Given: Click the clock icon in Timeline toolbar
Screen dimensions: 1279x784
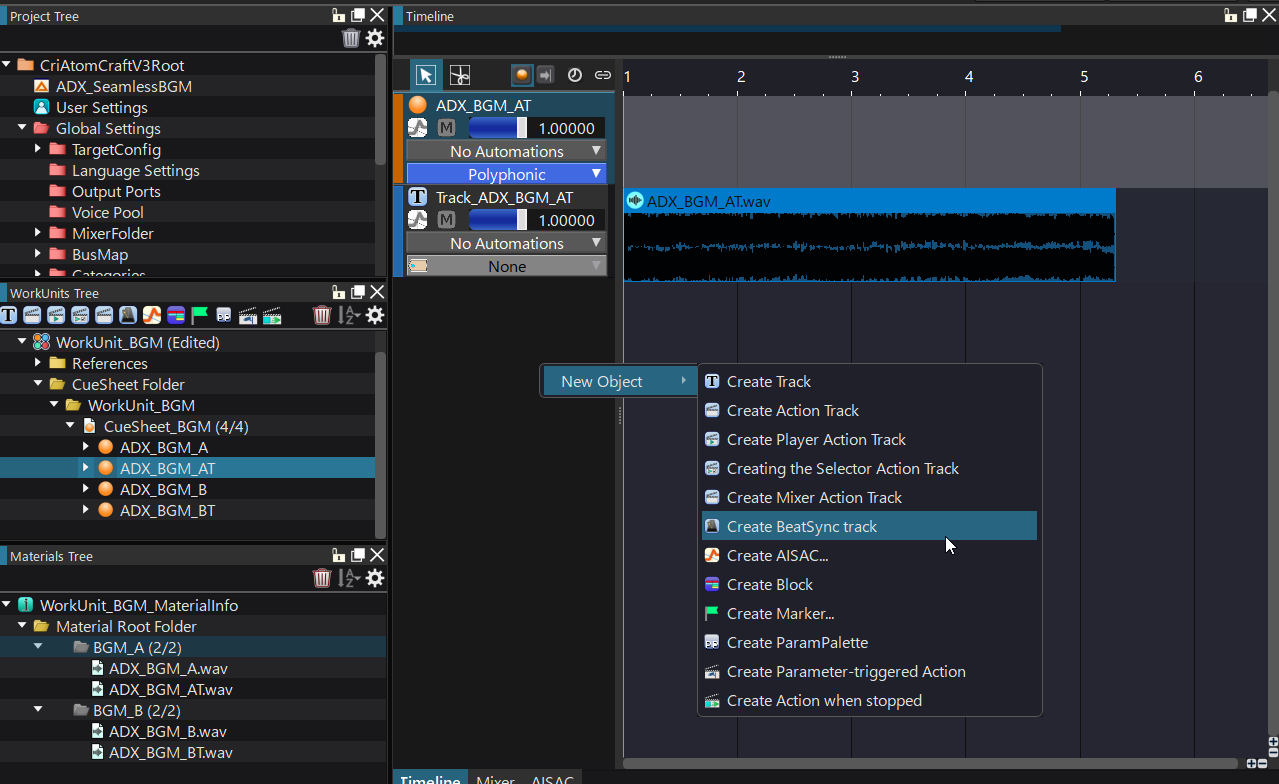Looking at the screenshot, I should pyautogui.click(x=575, y=75).
